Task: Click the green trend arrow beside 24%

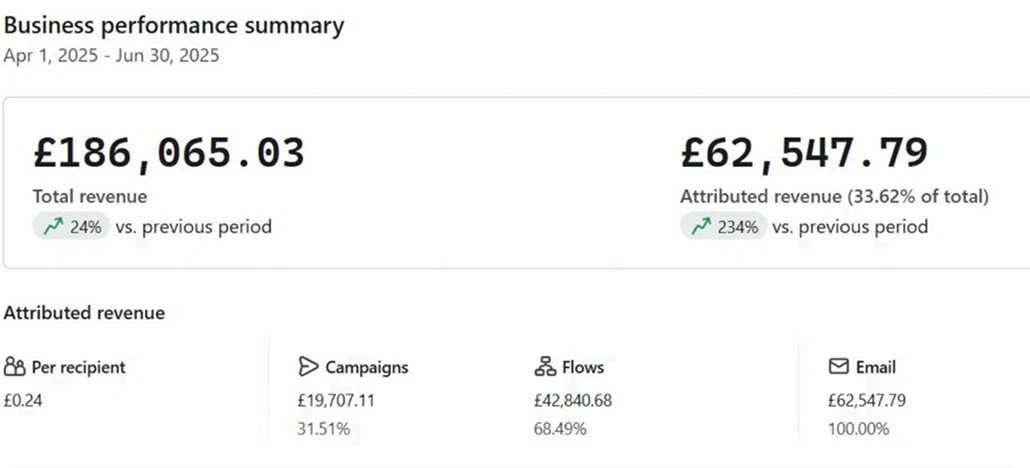Action: [53, 227]
